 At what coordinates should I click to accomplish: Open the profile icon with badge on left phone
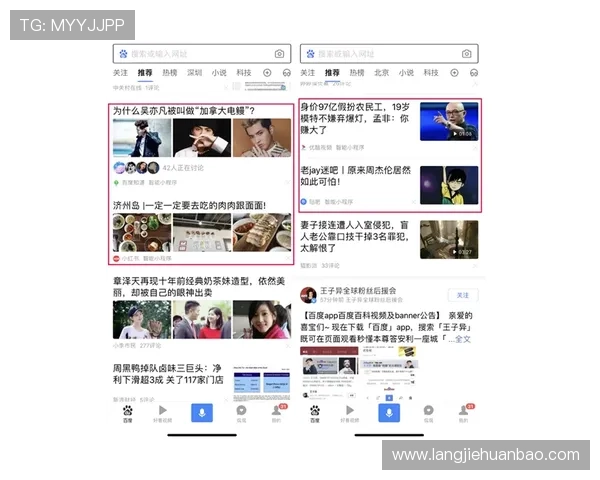point(277,413)
